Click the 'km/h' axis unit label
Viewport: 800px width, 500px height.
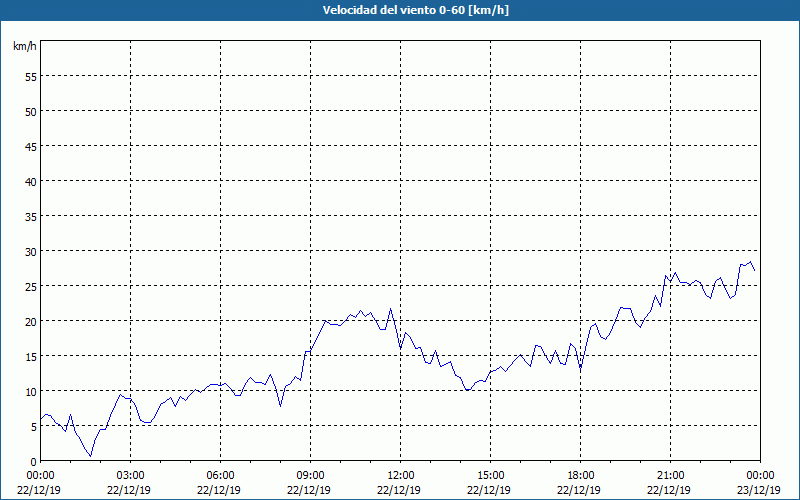(24, 46)
